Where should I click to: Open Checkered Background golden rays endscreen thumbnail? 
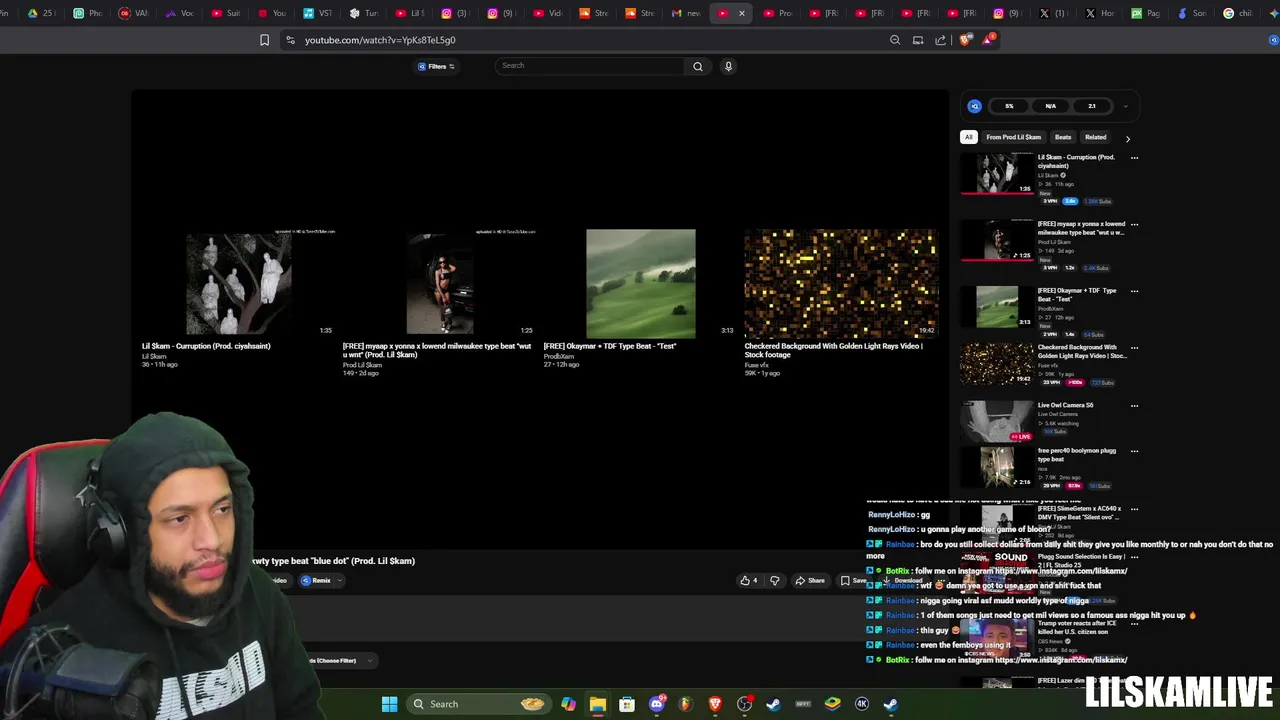[x=841, y=284]
